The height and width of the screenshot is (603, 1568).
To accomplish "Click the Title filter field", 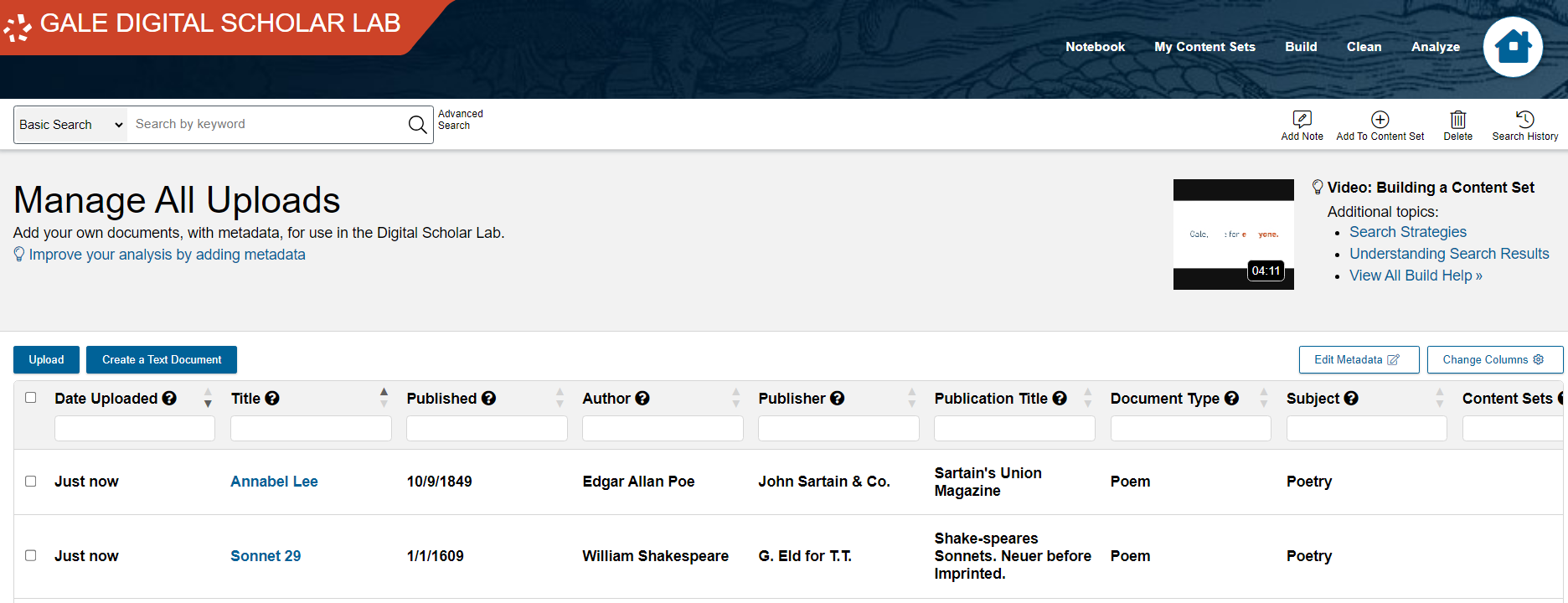I will tap(311, 429).
